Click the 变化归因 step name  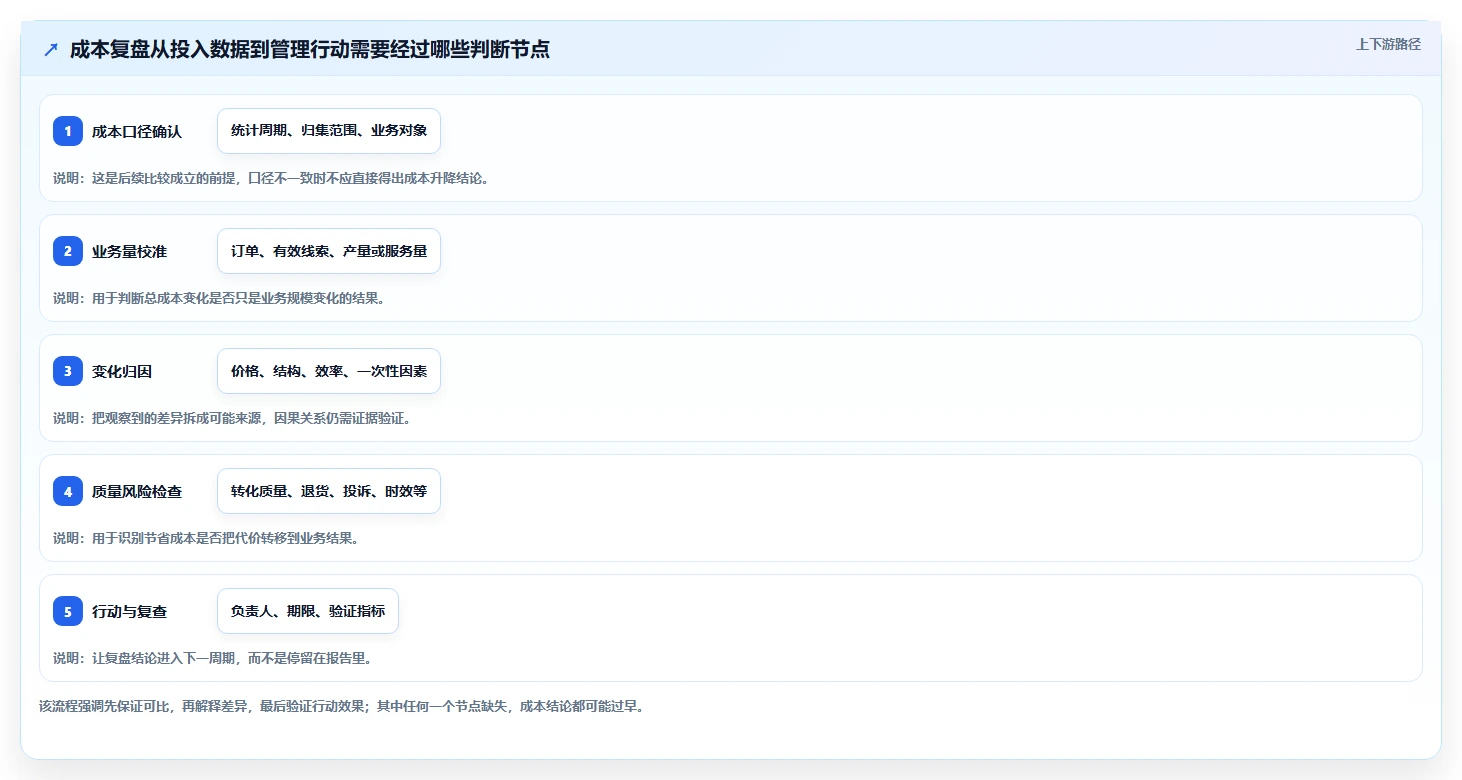coord(122,371)
